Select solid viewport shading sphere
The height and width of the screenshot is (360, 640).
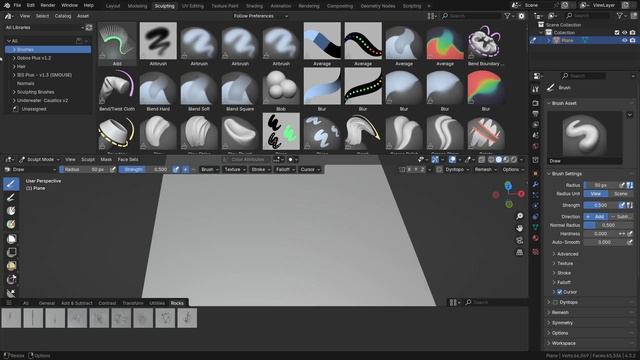click(499, 160)
